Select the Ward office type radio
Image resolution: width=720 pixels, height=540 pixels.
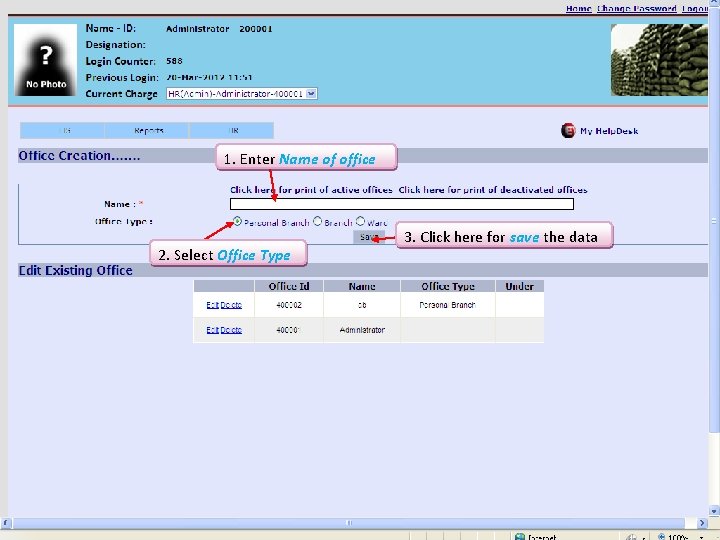point(360,221)
